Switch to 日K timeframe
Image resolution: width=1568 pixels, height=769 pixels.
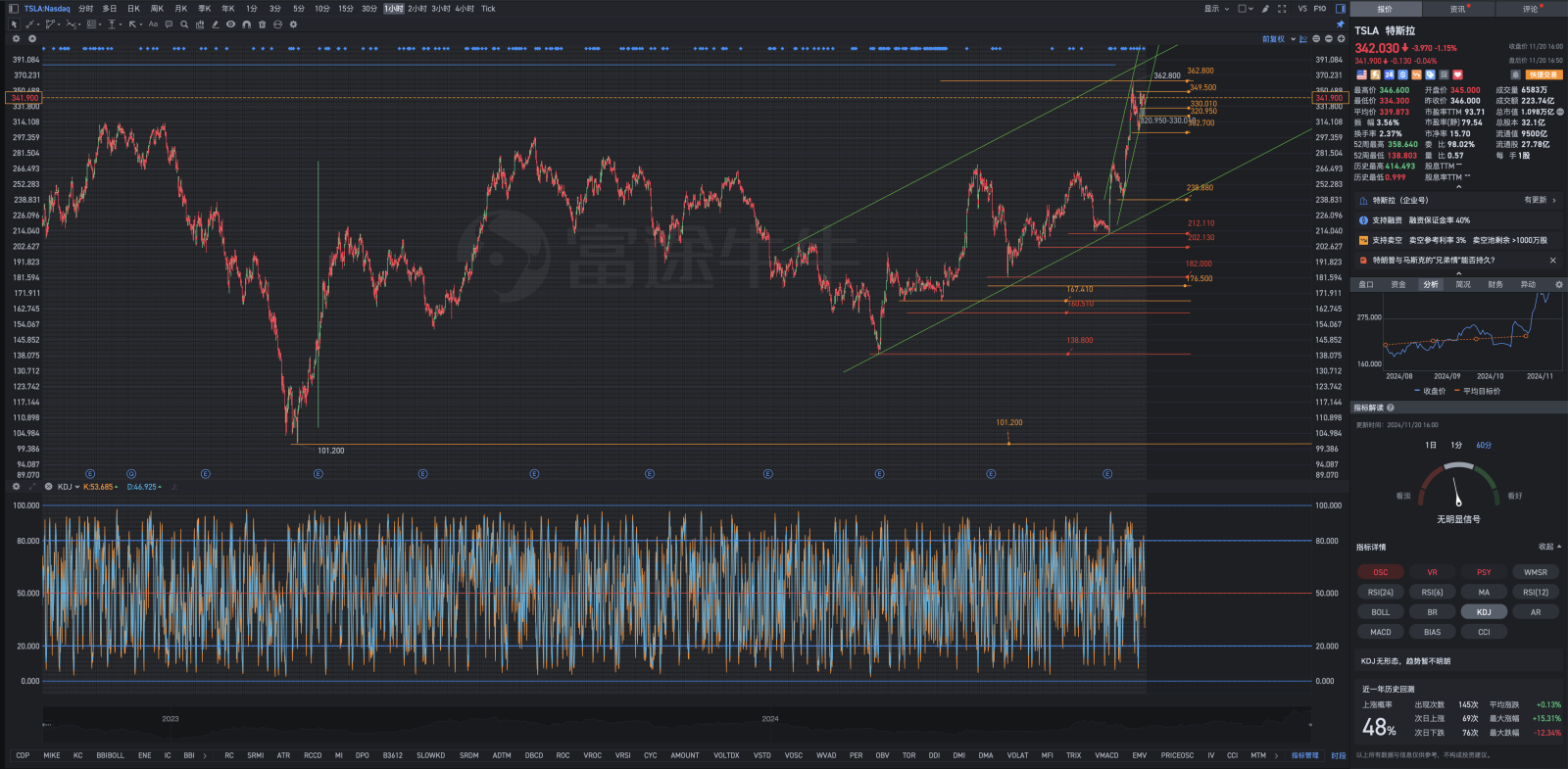pyautogui.click(x=133, y=9)
